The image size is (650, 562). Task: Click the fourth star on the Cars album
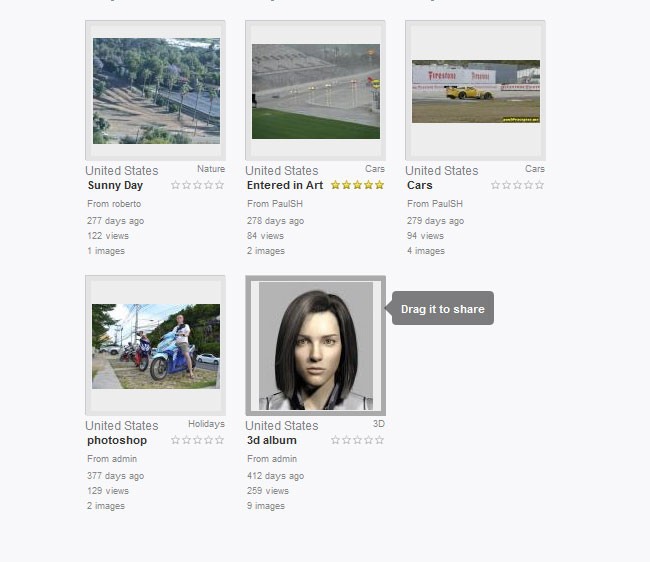pyautogui.click(x=528, y=185)
